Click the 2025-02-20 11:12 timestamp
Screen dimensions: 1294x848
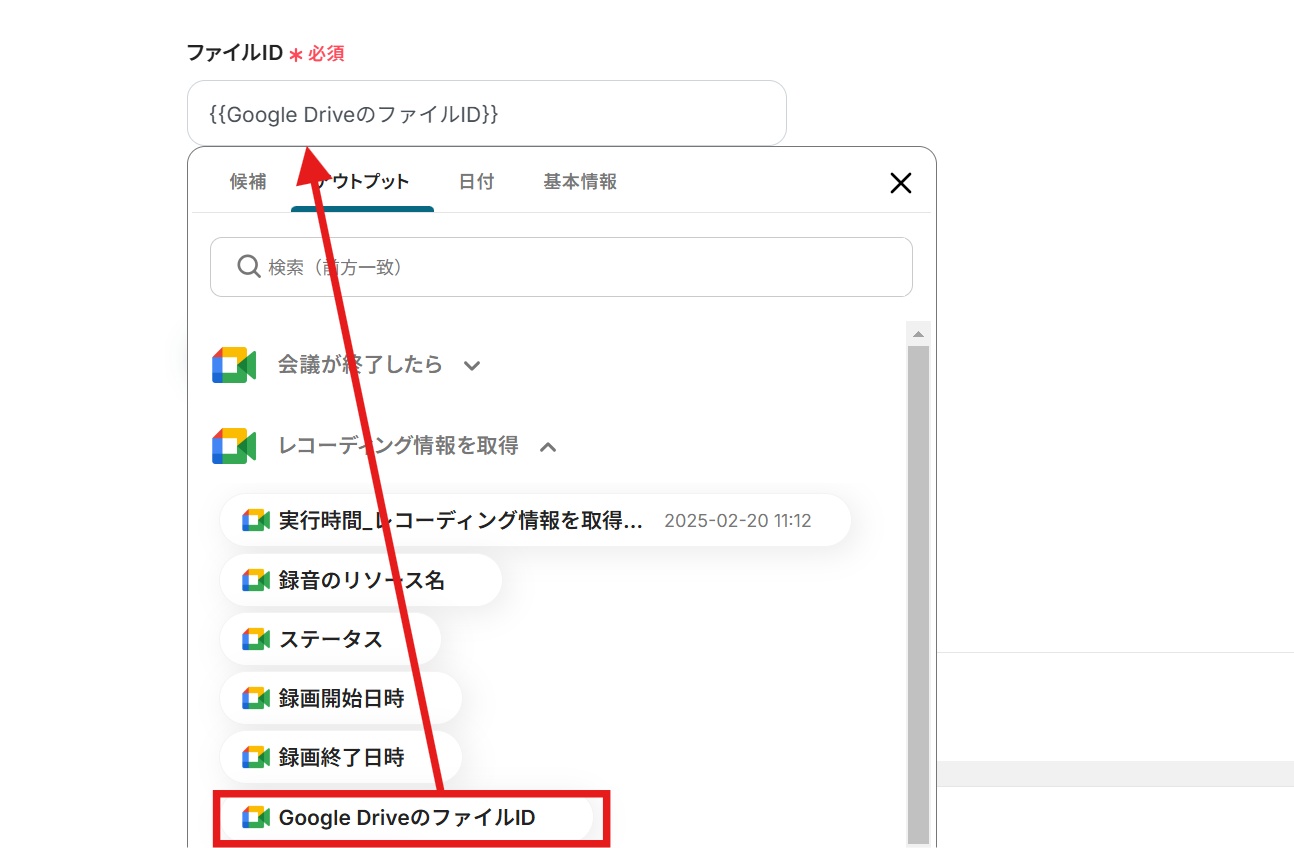(x=738, y=521)
